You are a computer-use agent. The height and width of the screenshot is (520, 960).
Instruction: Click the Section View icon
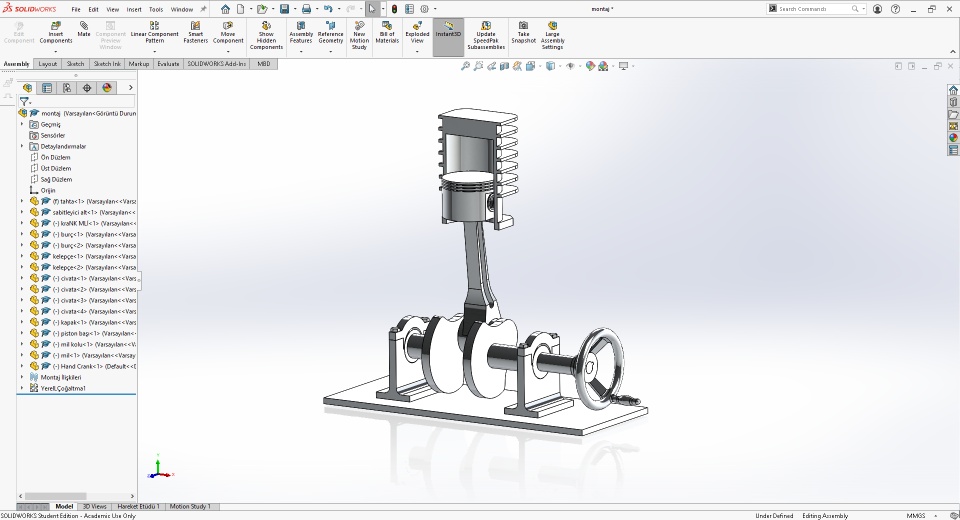point(504,66)
